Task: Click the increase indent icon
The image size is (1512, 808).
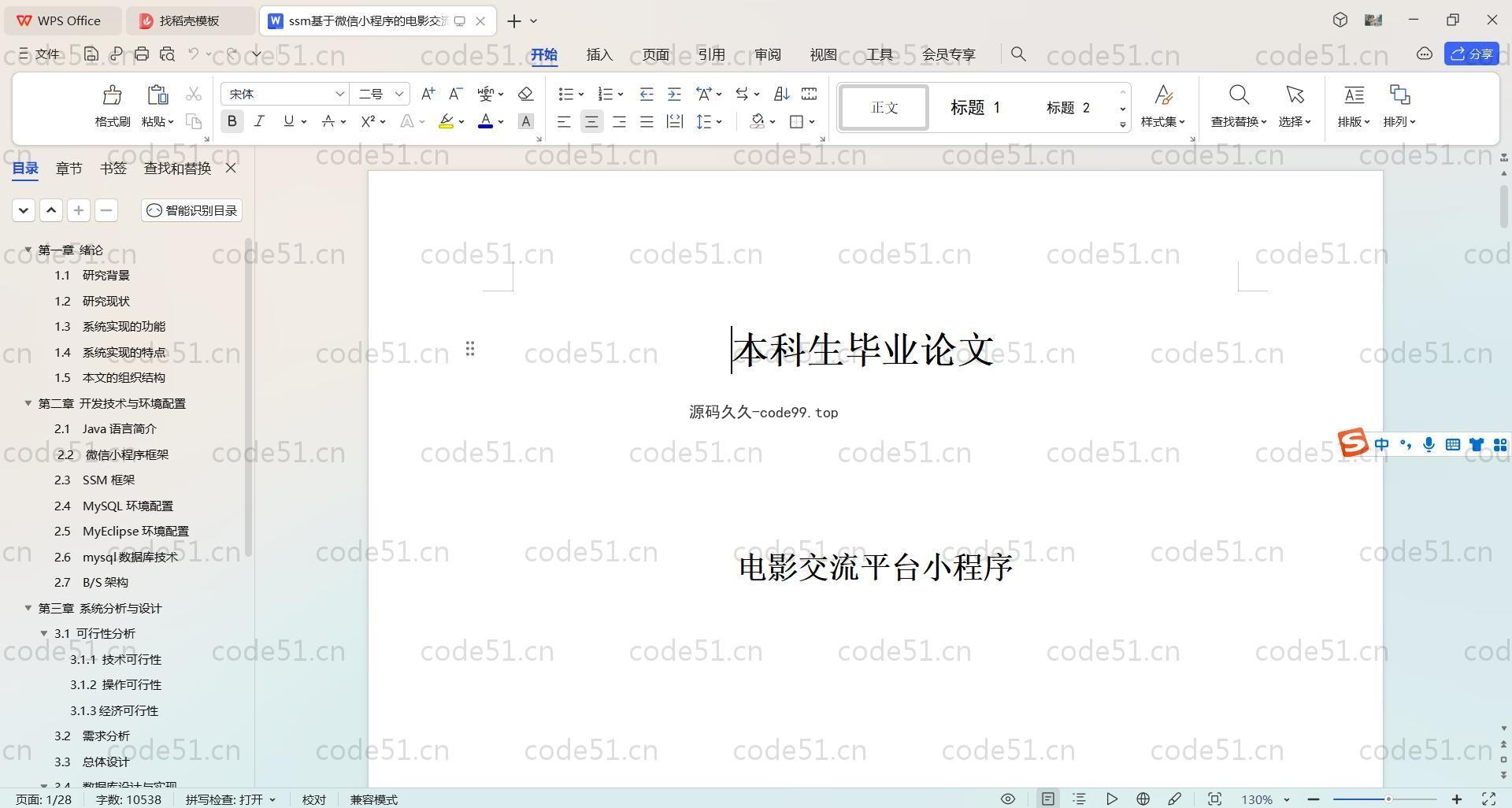Action: (x=674, y=94)
